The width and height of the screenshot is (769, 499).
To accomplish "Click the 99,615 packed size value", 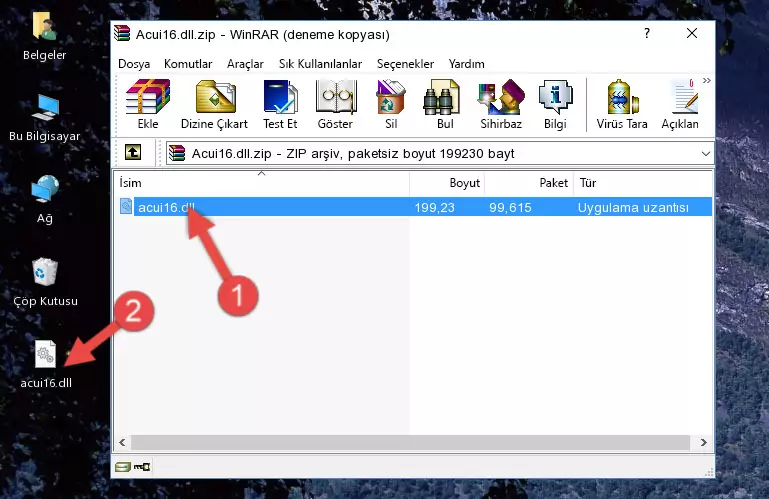I will point(510,208).
